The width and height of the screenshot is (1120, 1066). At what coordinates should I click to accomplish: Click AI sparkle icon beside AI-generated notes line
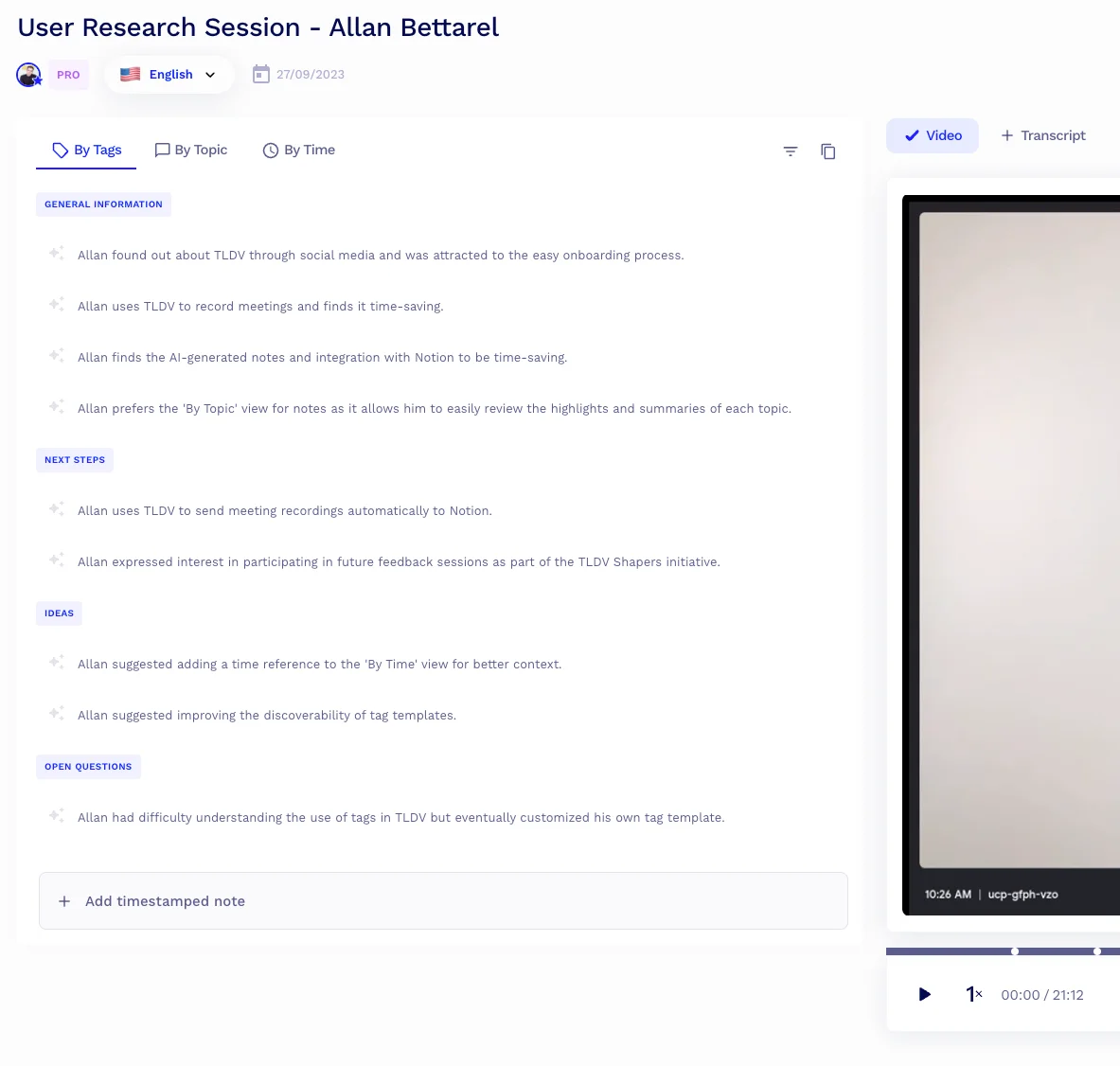click(x=57, y=356)
